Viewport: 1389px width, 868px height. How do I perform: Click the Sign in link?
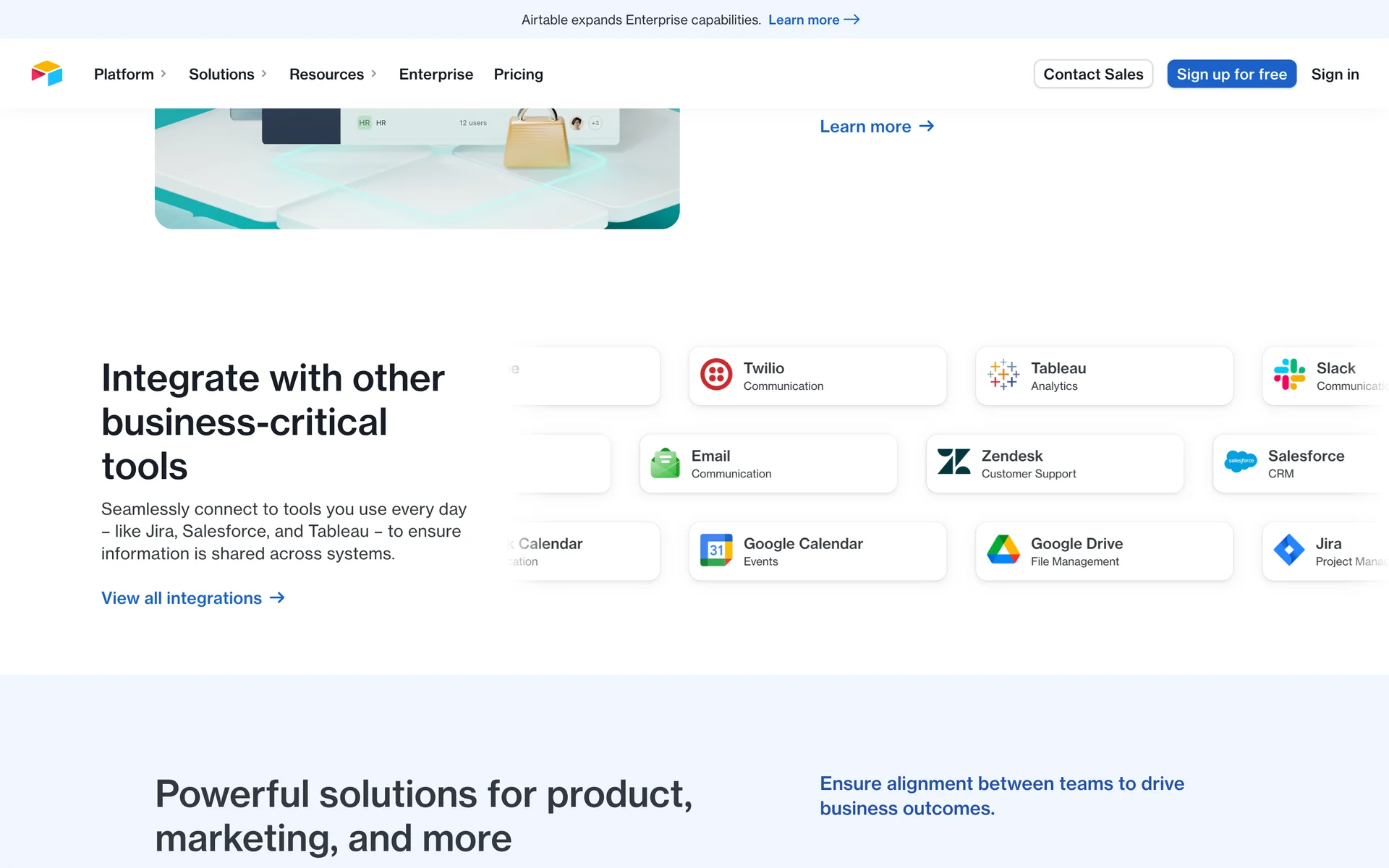(x=1335, y=75)
